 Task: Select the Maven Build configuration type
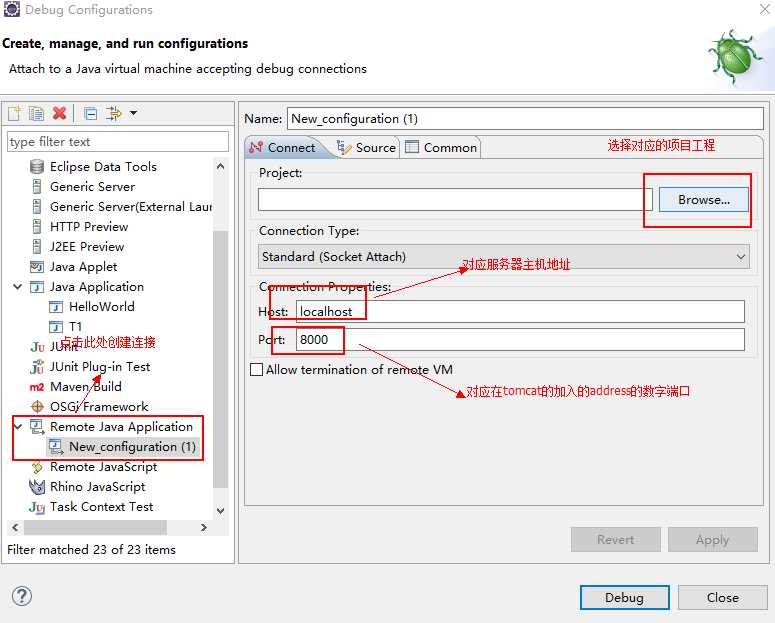tap(85, 387)
